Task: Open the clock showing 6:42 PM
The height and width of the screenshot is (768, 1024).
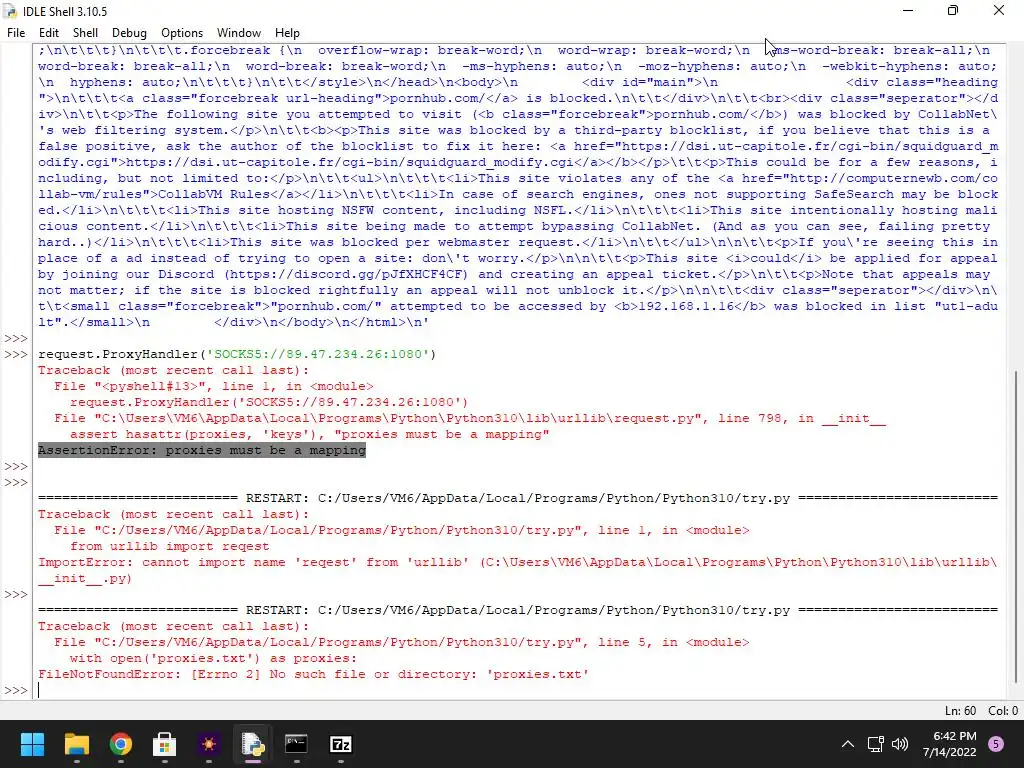Action: point(950,744)
